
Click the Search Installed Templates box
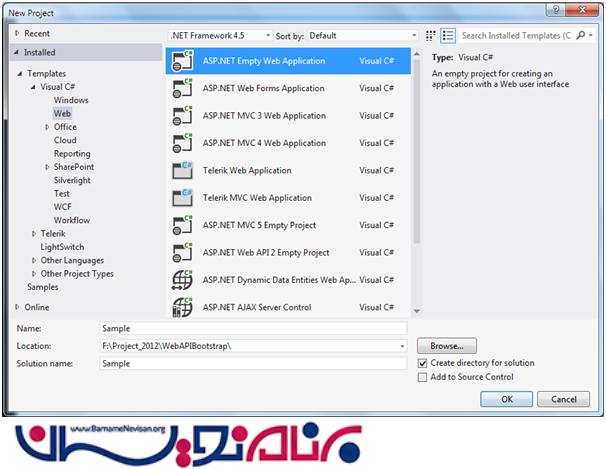coord(517,36)
